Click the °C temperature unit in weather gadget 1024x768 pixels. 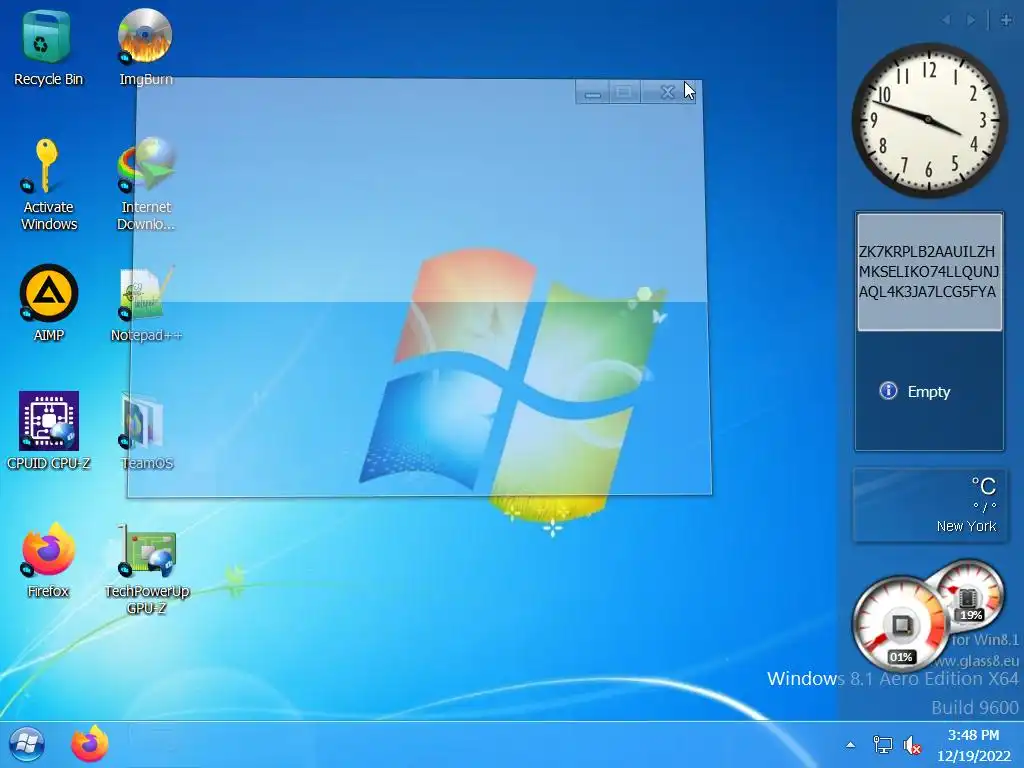click(984, 487)
